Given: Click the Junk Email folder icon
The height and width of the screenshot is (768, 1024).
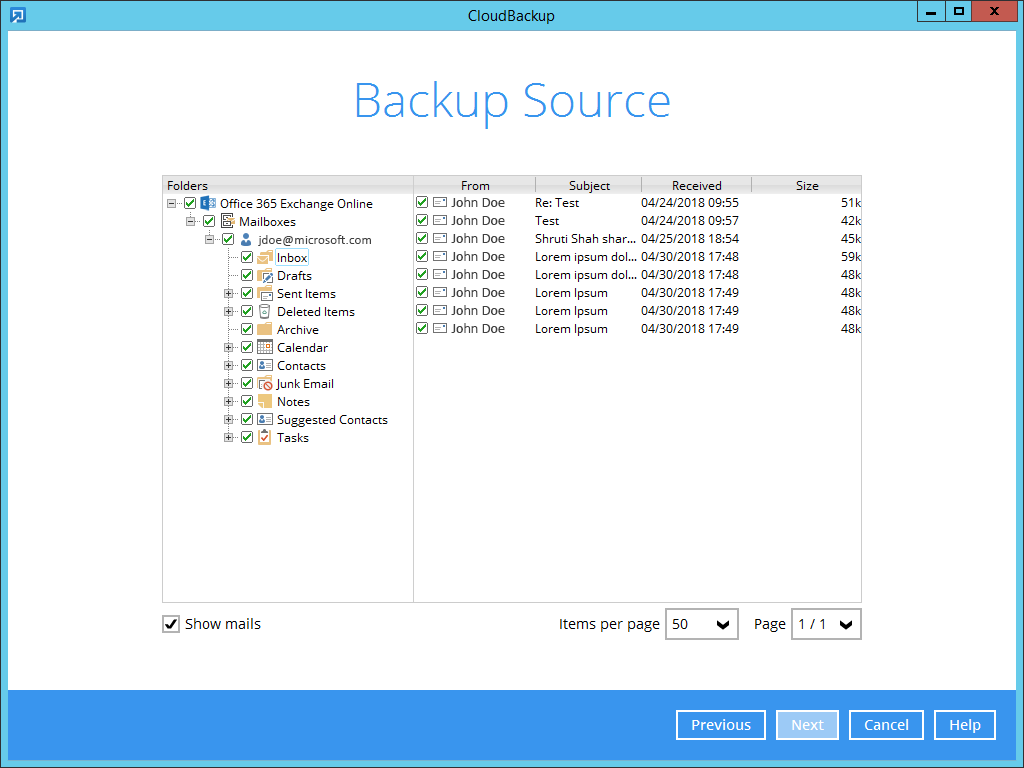Looking at the screenshot, I should [265, 384].
